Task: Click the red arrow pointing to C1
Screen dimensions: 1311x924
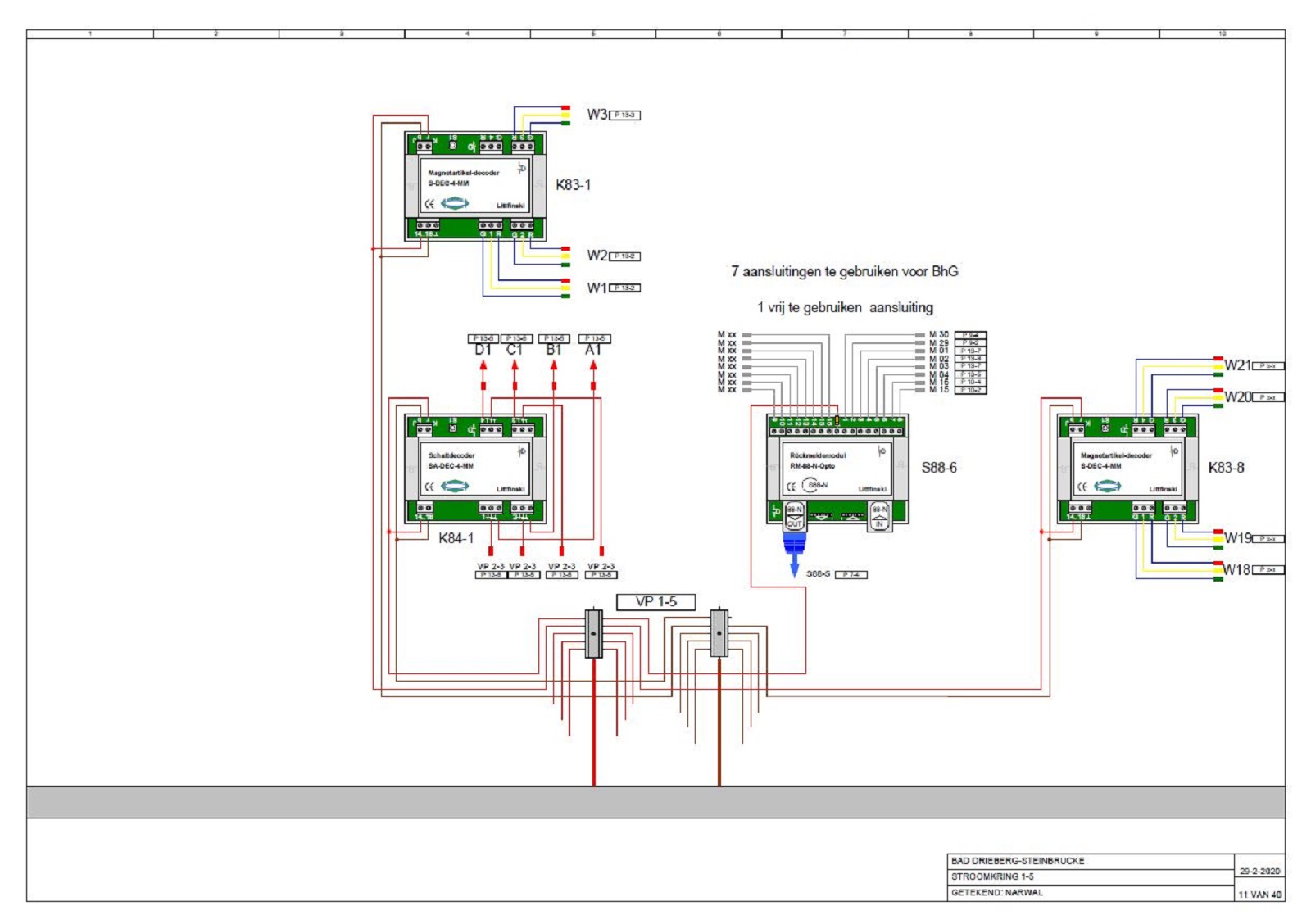Action: tap(515, 365)
